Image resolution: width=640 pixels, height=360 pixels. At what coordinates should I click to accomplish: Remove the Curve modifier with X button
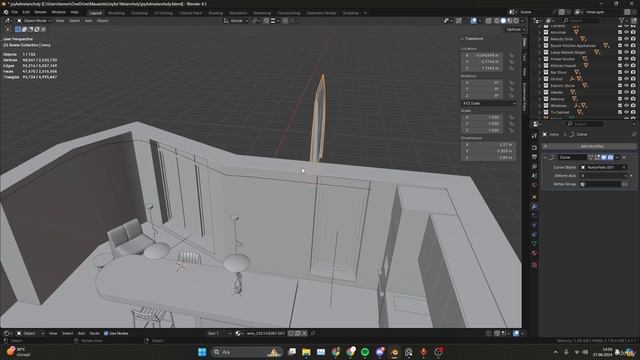(x=624, y=157)
